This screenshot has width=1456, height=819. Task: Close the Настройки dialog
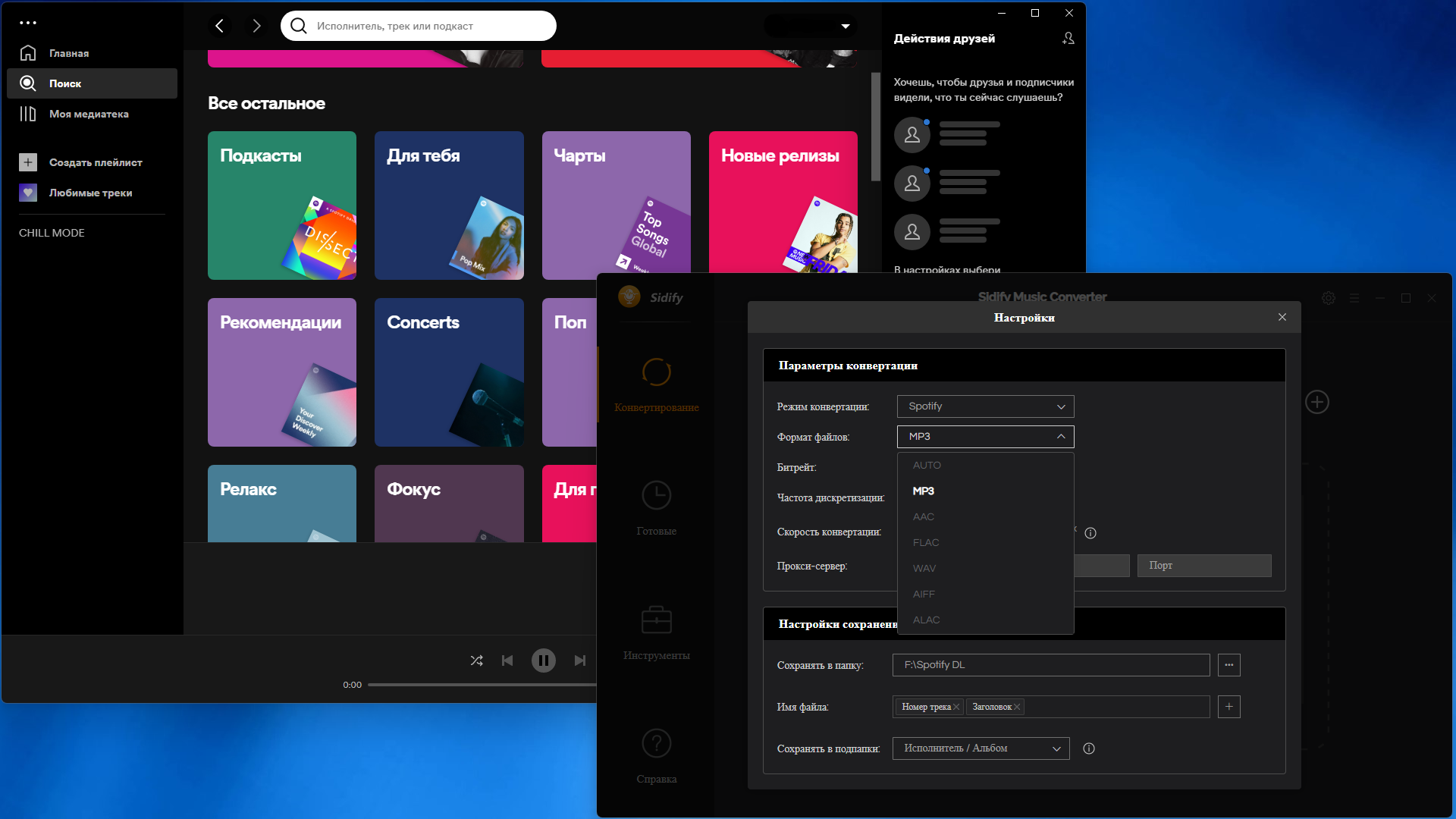(x=1282, y=317)
